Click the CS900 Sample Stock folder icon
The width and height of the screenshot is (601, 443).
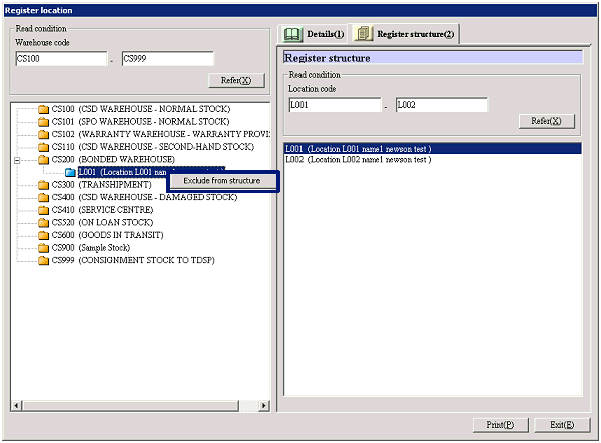(x=43, y=248)
